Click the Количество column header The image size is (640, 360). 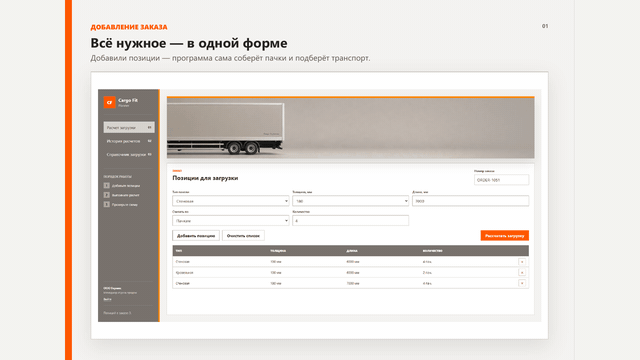point(433,251)
